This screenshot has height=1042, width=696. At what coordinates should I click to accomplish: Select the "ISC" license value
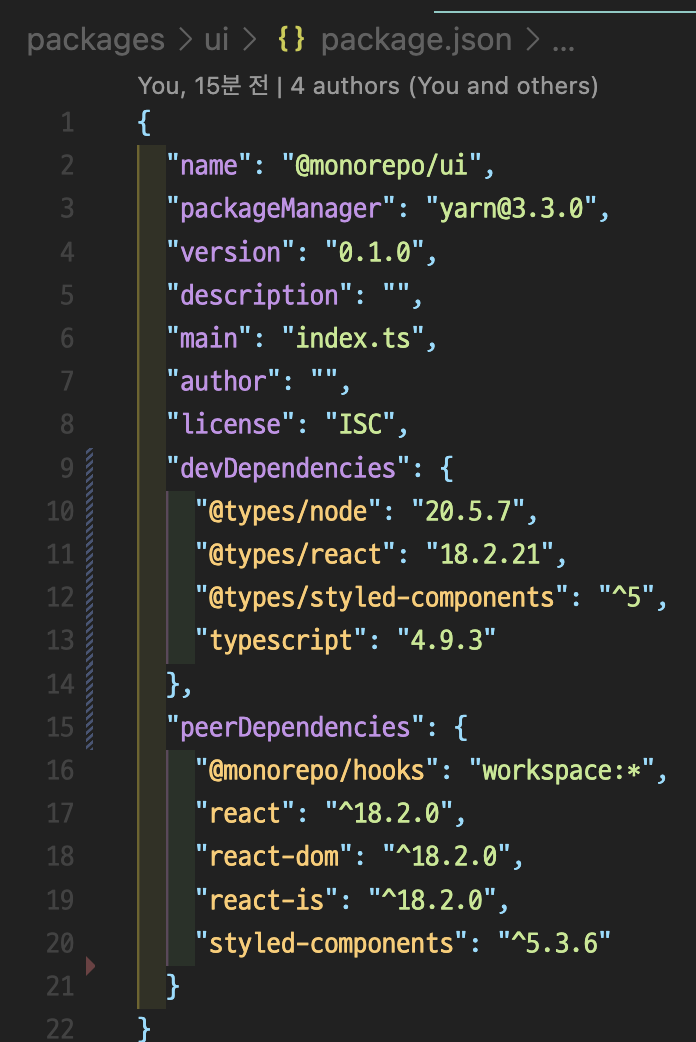coord(360,424)
